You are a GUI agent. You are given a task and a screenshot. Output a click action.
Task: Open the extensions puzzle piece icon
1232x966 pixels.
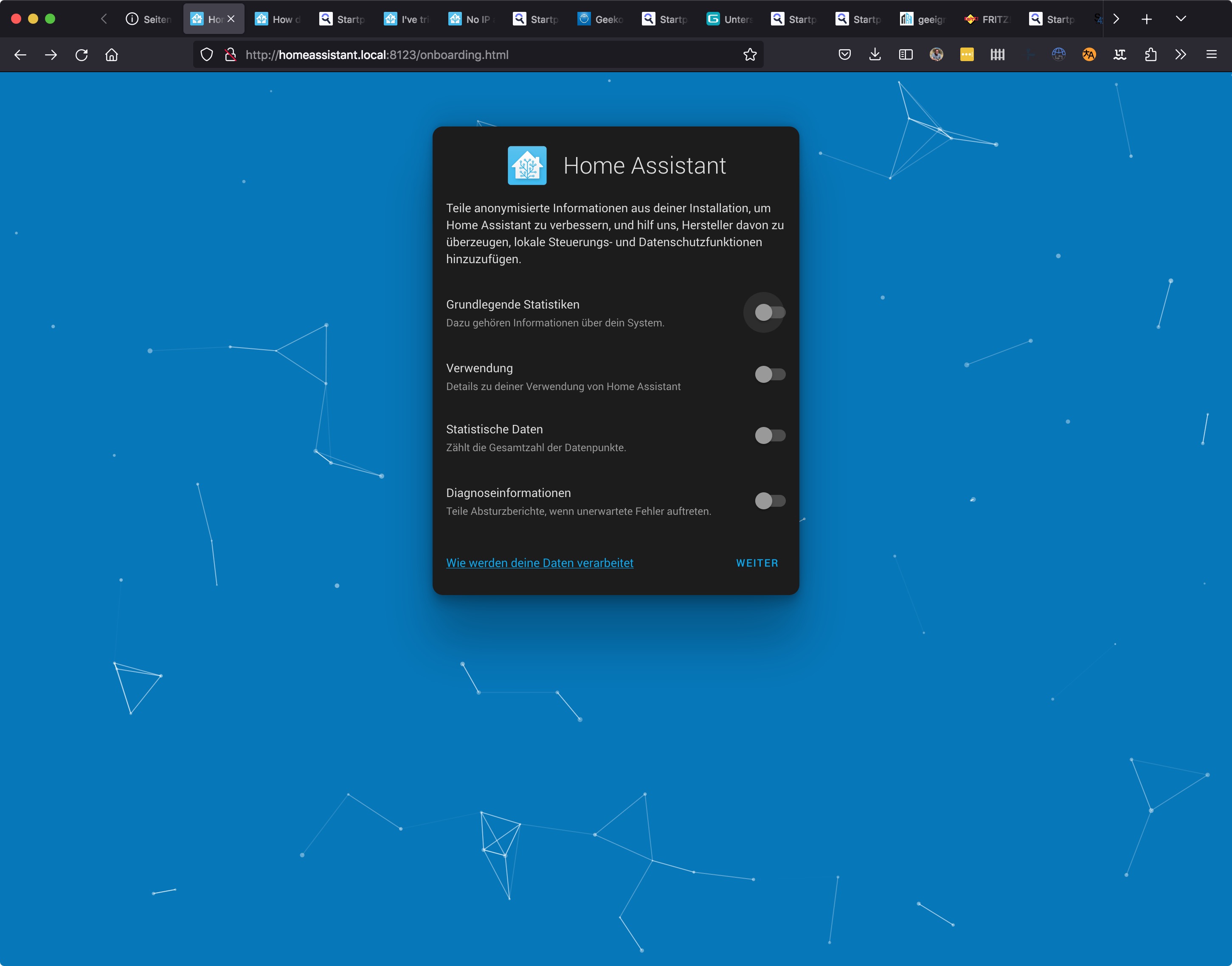[x=1150, y=55]
